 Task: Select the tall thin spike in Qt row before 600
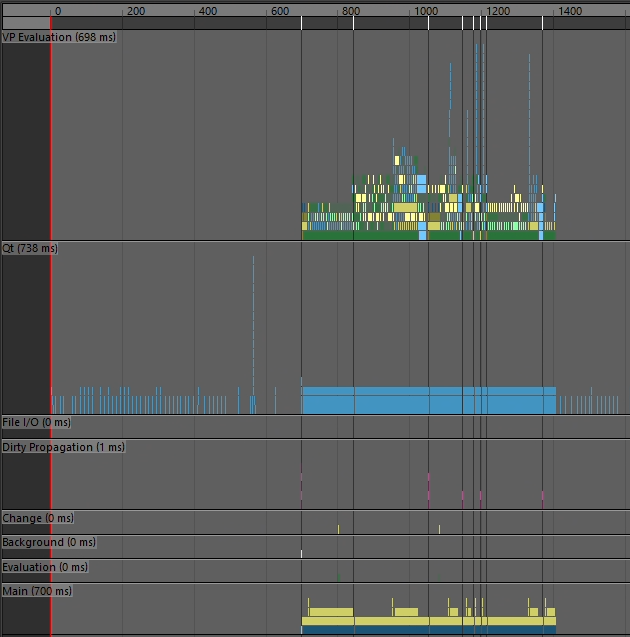pos(253,325)
